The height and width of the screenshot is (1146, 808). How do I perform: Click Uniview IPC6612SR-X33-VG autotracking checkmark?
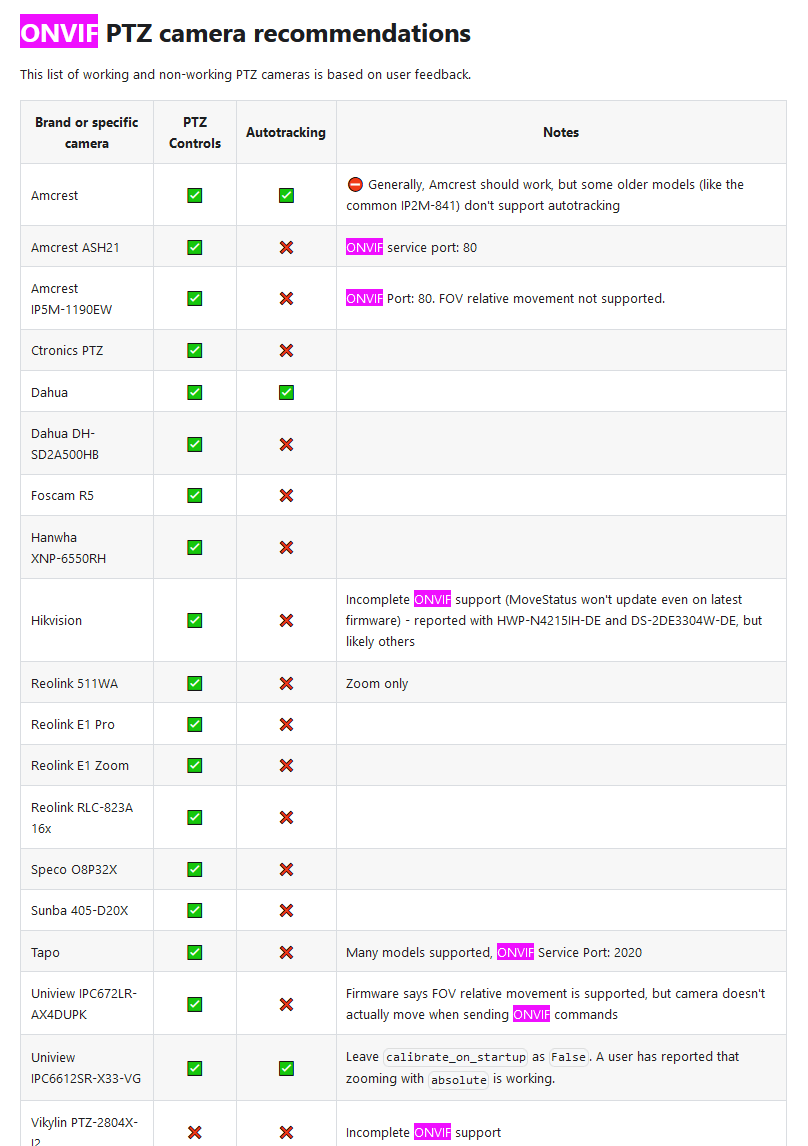(286, 1069)
